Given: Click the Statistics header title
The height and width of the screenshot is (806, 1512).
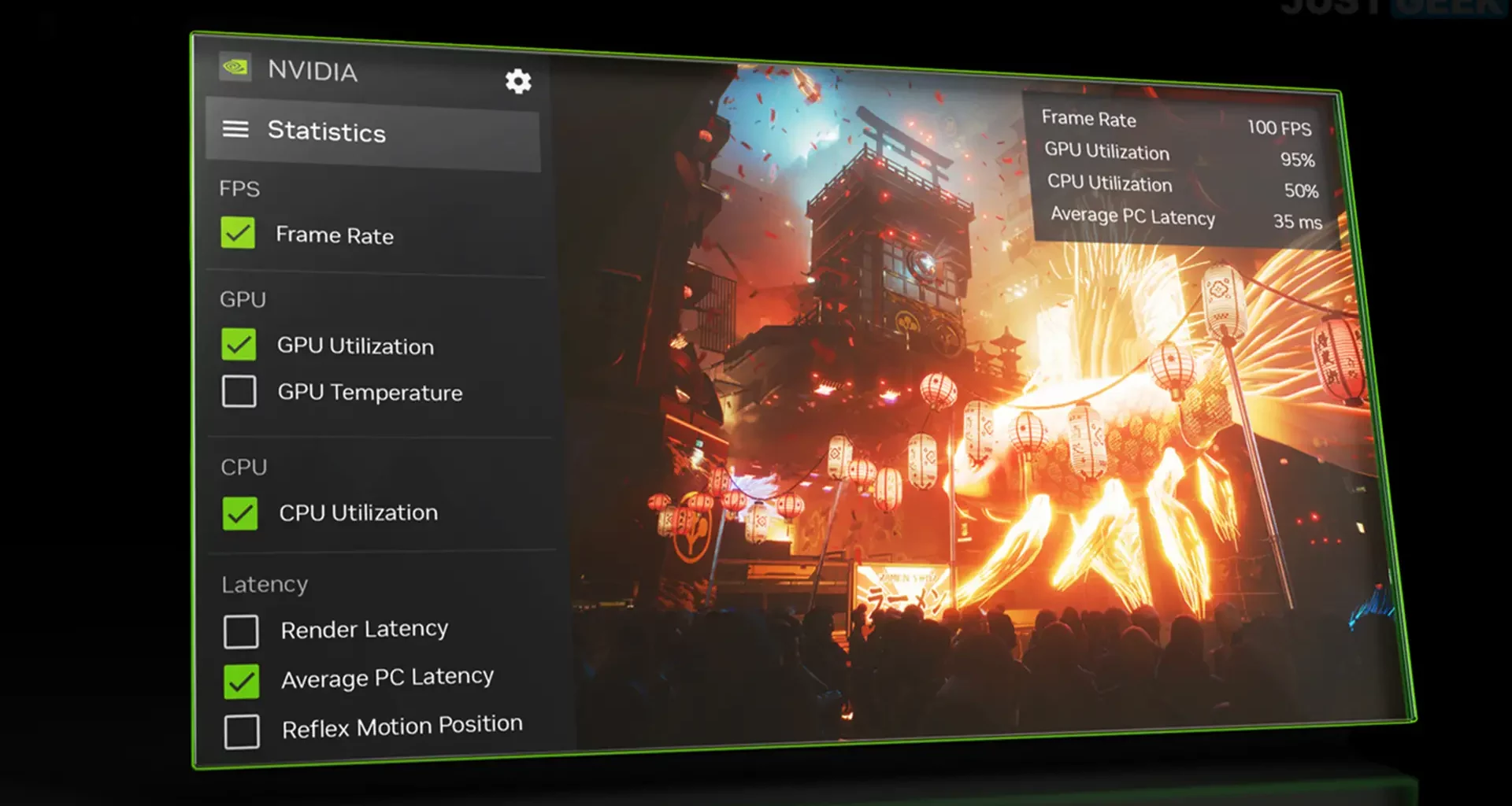Looking at the screenshot, I should [x=327, y=131].
